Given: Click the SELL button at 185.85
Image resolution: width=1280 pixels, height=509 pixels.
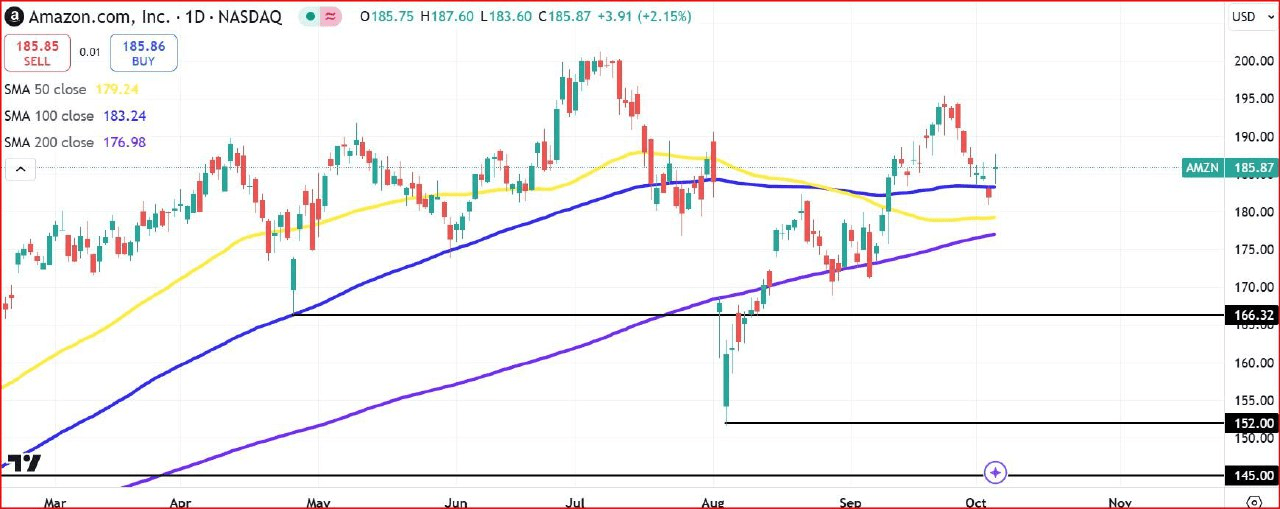Looking at the screenshot, I should pyautogui.click(x=37, y=53).
